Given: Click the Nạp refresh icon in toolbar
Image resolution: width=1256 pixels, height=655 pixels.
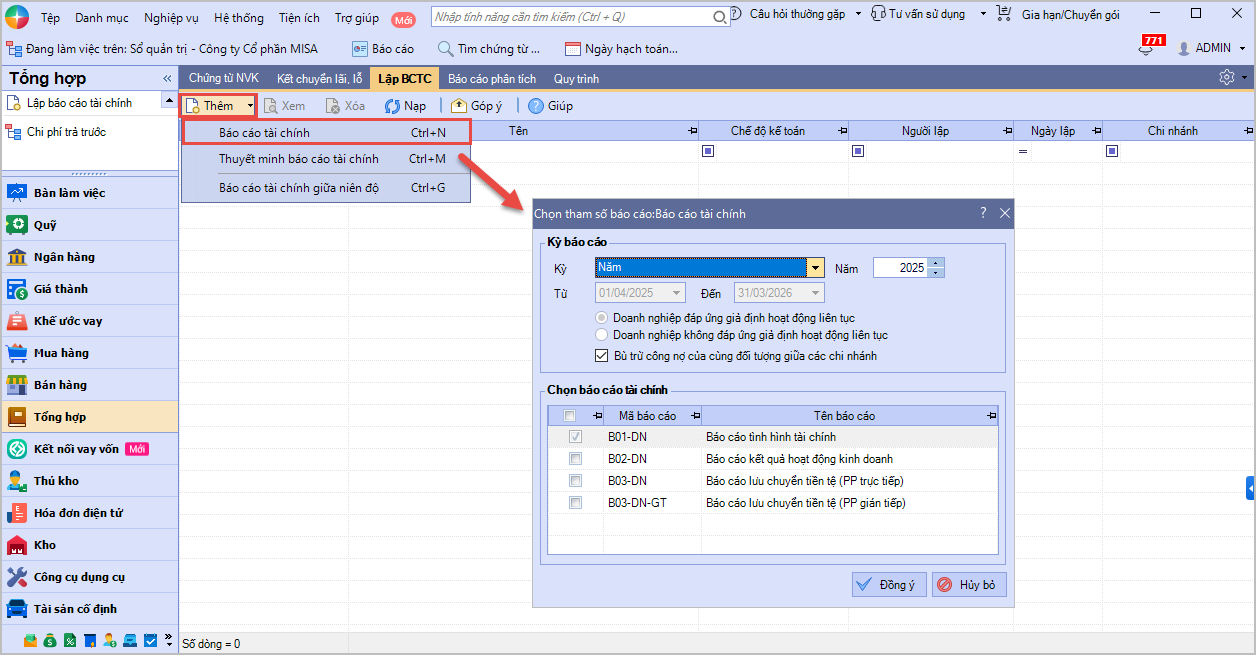Looking at the screenshot, I should (393, 106).
